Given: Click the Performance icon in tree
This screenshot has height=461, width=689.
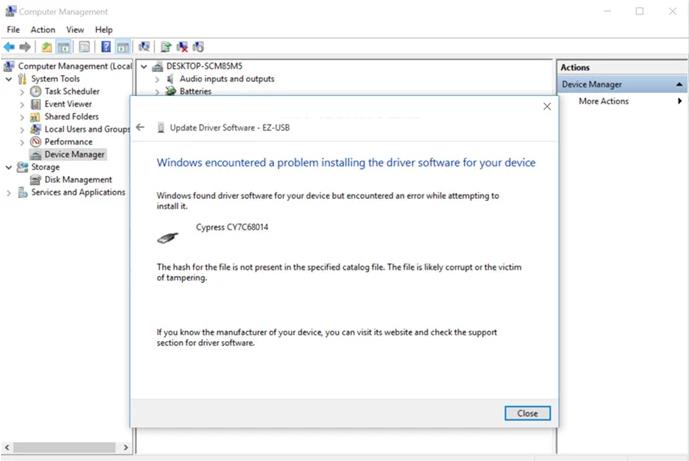Looking at the screenshot, I should click(36, 142).
